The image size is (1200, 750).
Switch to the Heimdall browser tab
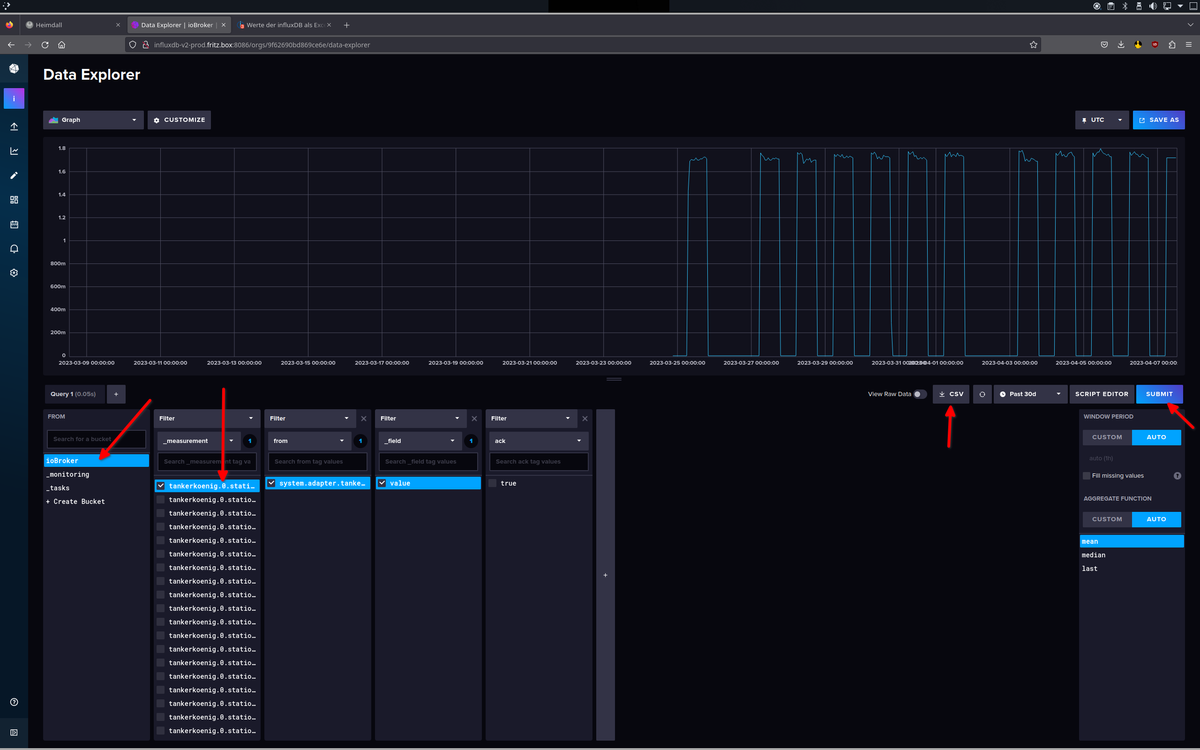72,24
